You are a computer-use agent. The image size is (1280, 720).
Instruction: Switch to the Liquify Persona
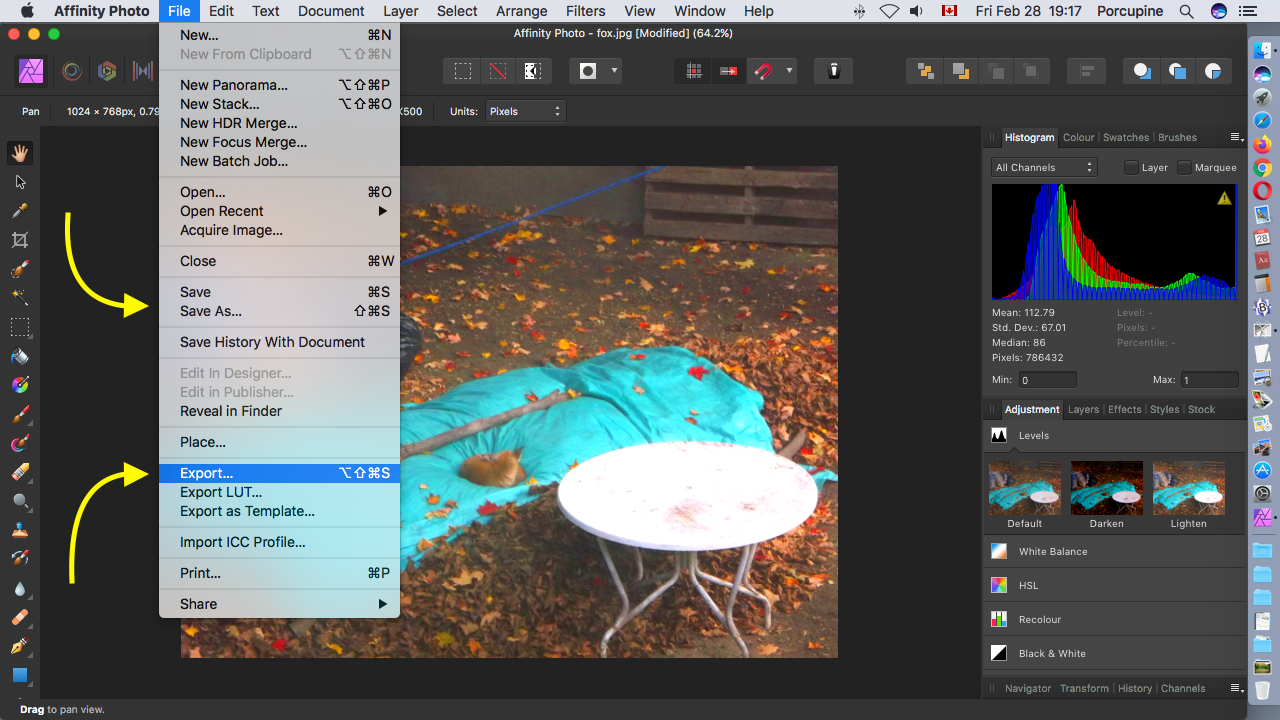pyautogui.click(x=71, y=71)
